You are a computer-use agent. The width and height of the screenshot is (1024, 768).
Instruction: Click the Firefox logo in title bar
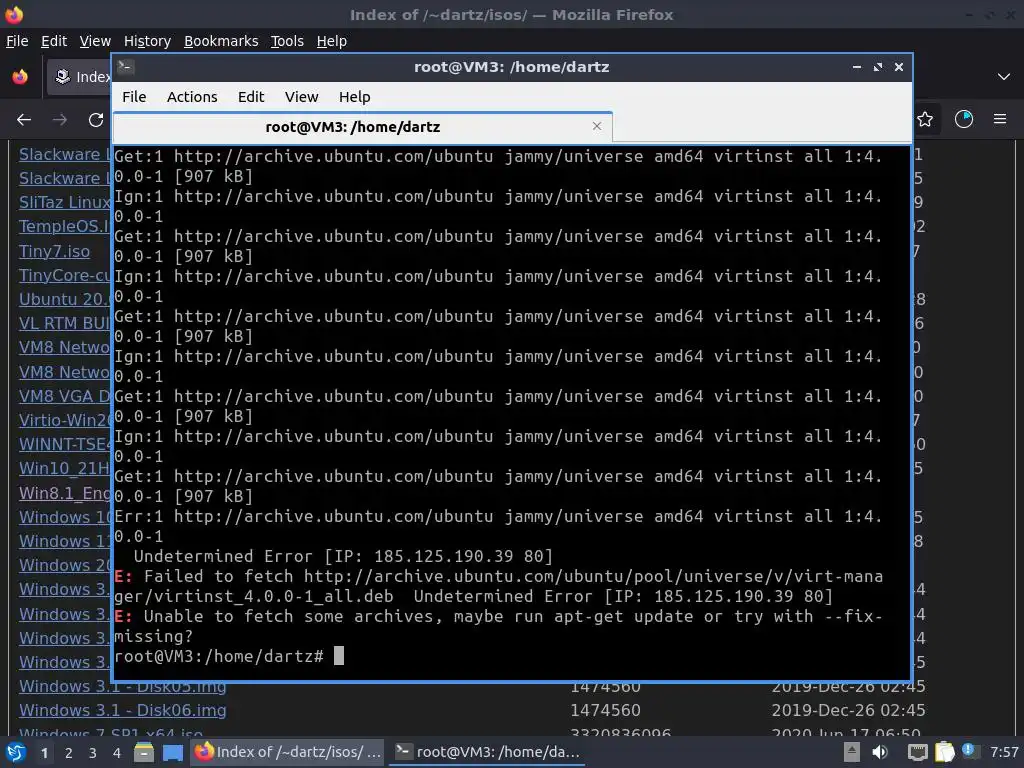[14, 14]
